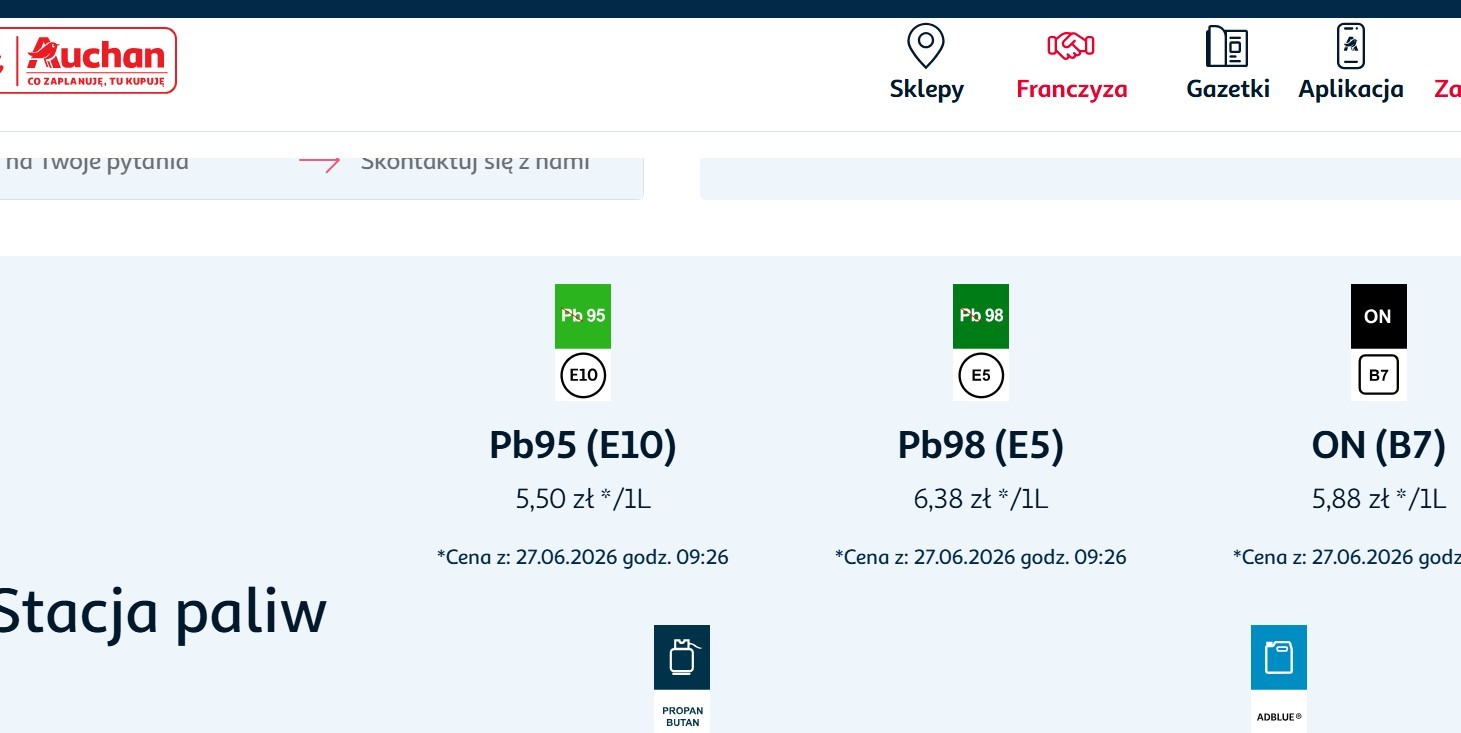Click the Auchan logo
This screenshot has width=1461, height=733.
(88, 60)
